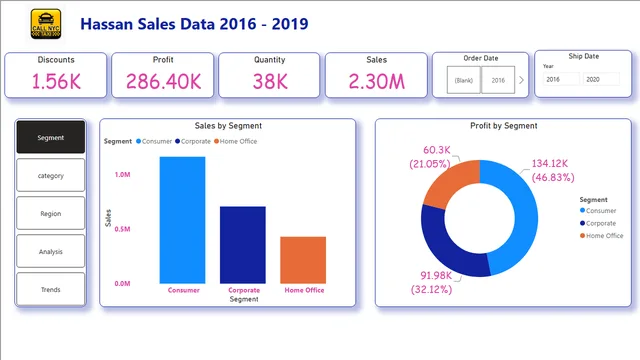This screenshot has width=640, height=360.
Task: Click Ship Date start year 2016 field
Action: [561, 79]
